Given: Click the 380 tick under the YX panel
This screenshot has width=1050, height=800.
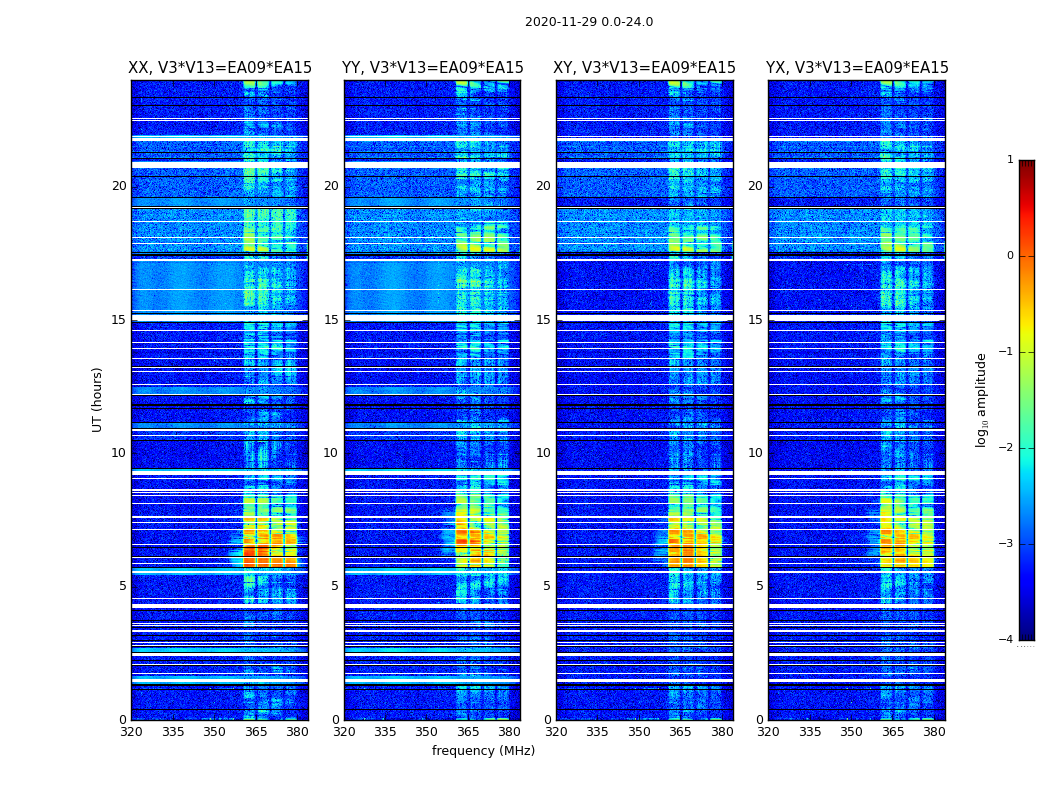Looking at the screenshot, I should tap(934, 732).
